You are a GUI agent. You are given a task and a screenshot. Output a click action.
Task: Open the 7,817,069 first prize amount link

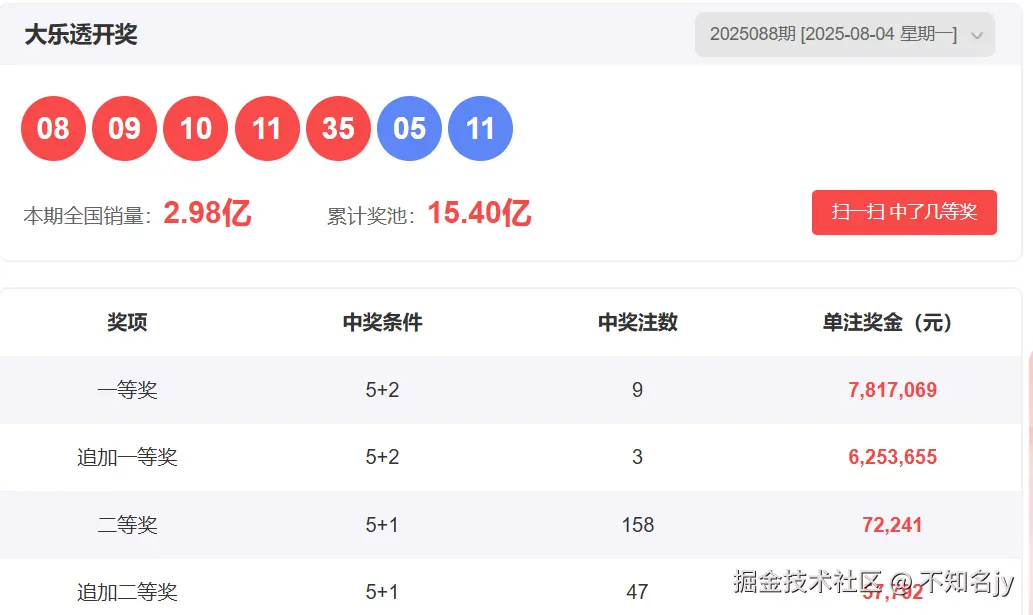tap(892, 390)
